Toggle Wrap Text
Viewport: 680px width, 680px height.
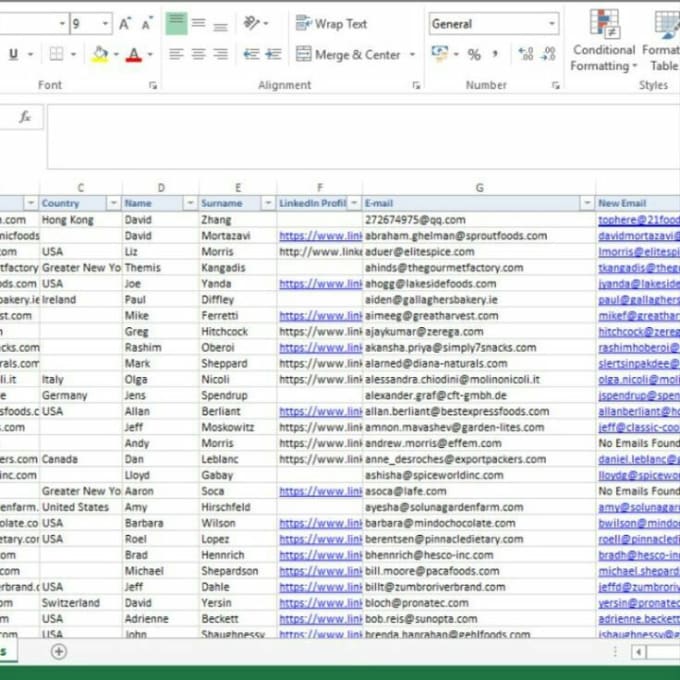pyautogui.click(x=332, y=24)
